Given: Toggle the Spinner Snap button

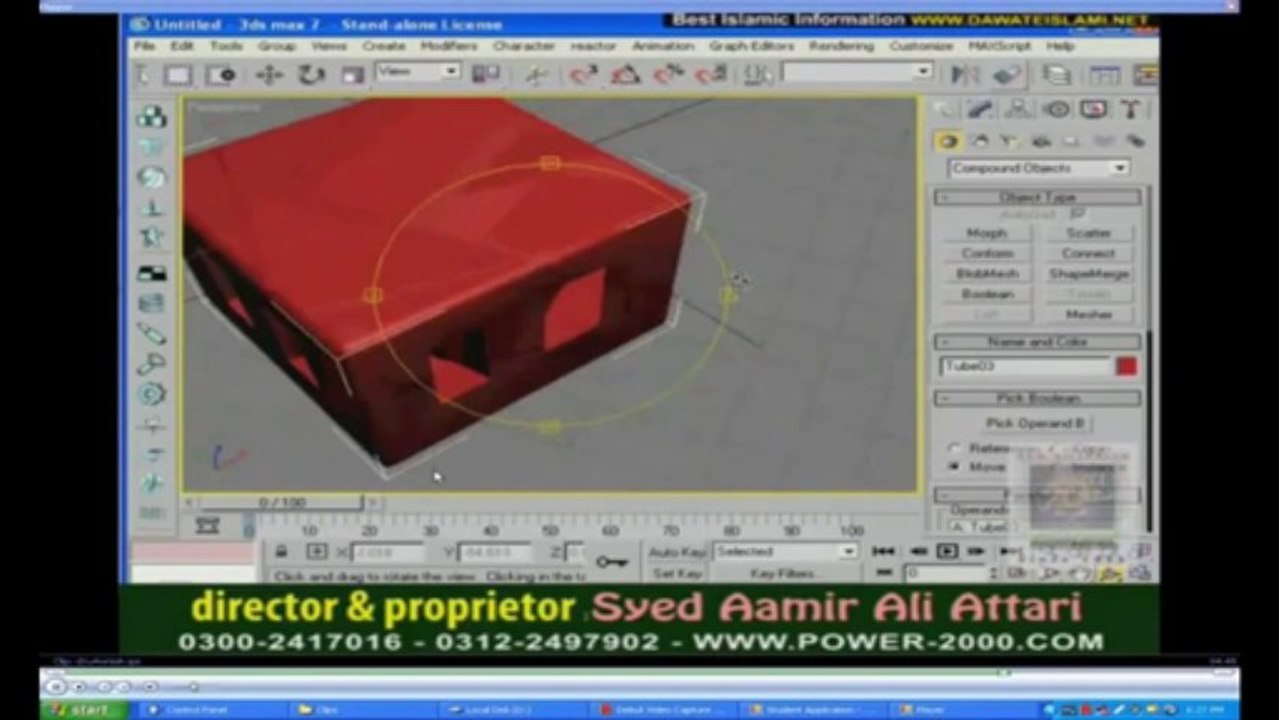Looking at the screenshot, I should [x=710, y=74].
